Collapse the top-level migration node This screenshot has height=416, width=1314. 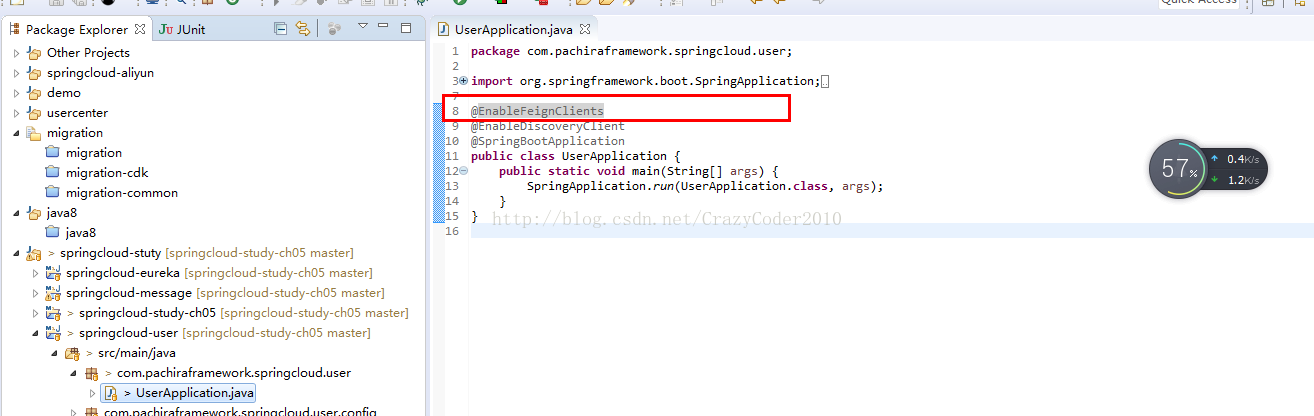point(17,132)
